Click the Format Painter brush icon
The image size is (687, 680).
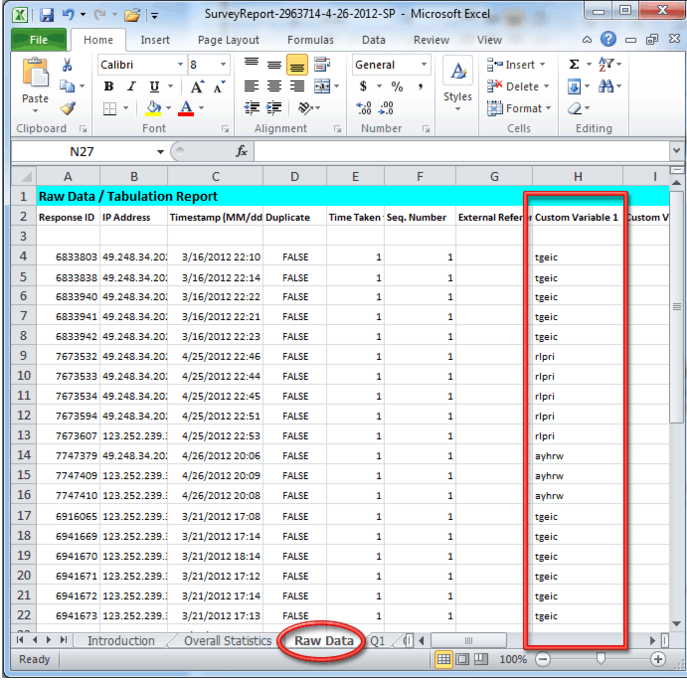click(x=67, y=108)
